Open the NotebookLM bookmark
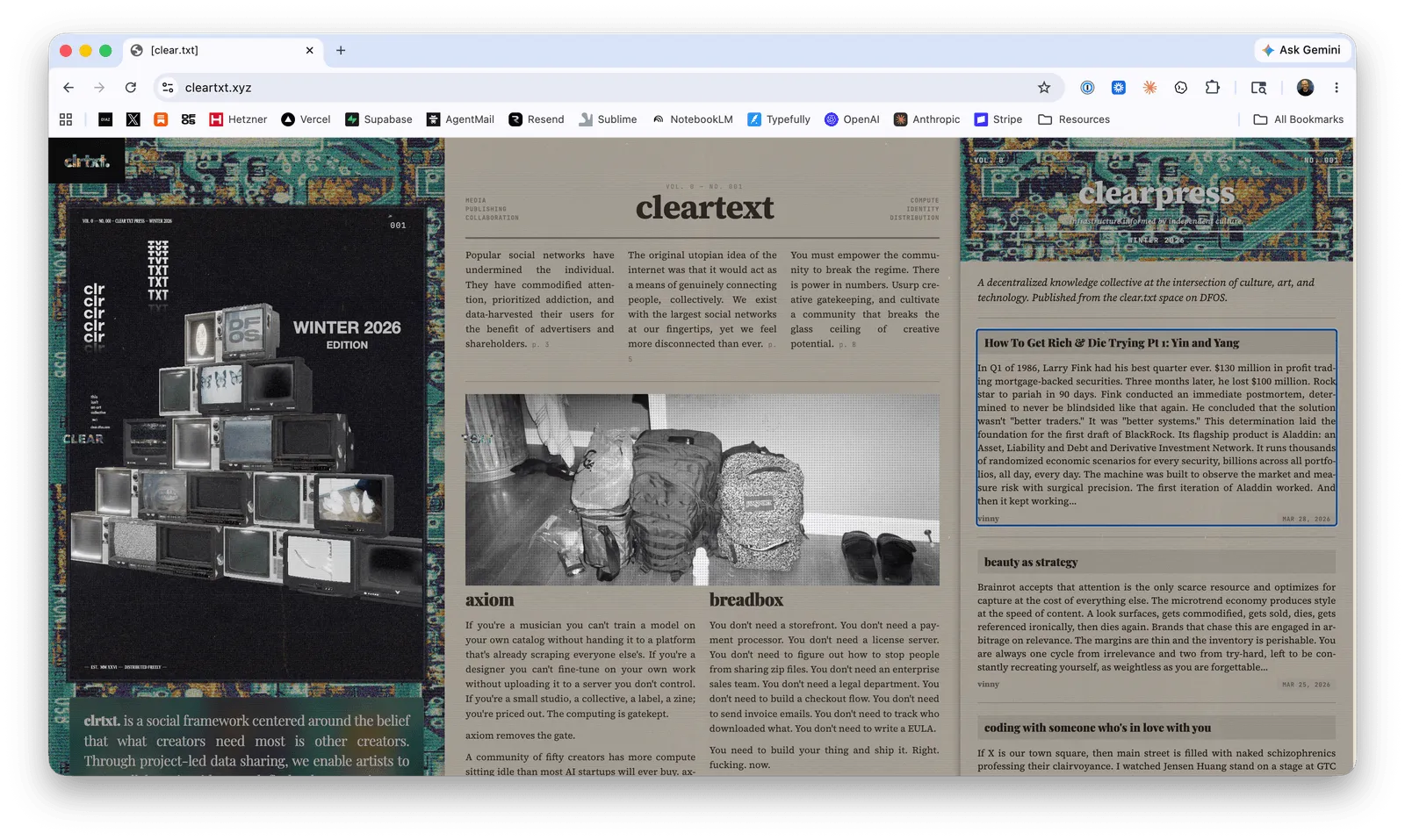 (692, 119)
